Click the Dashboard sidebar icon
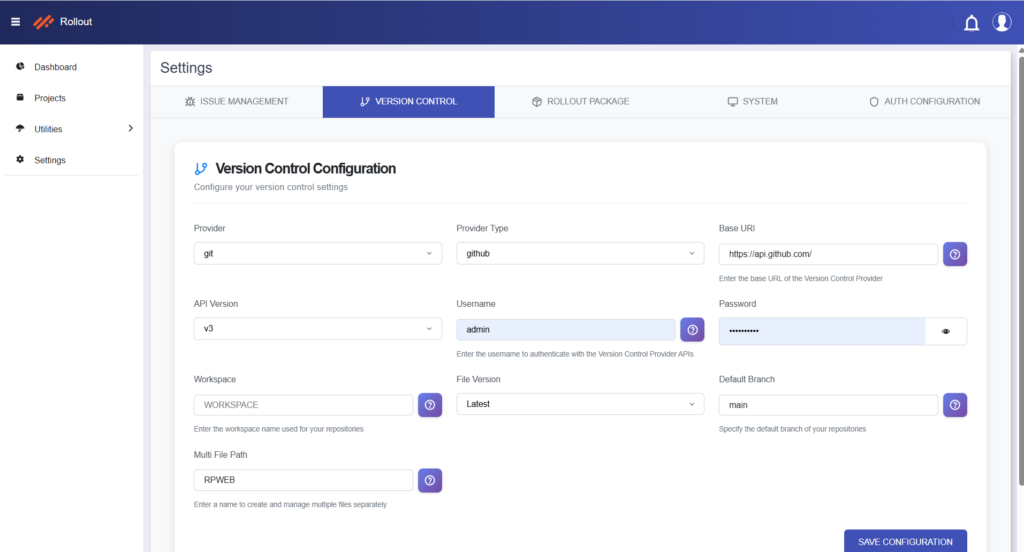This screenshot has width=1024, height=552. tap(20, 66)
